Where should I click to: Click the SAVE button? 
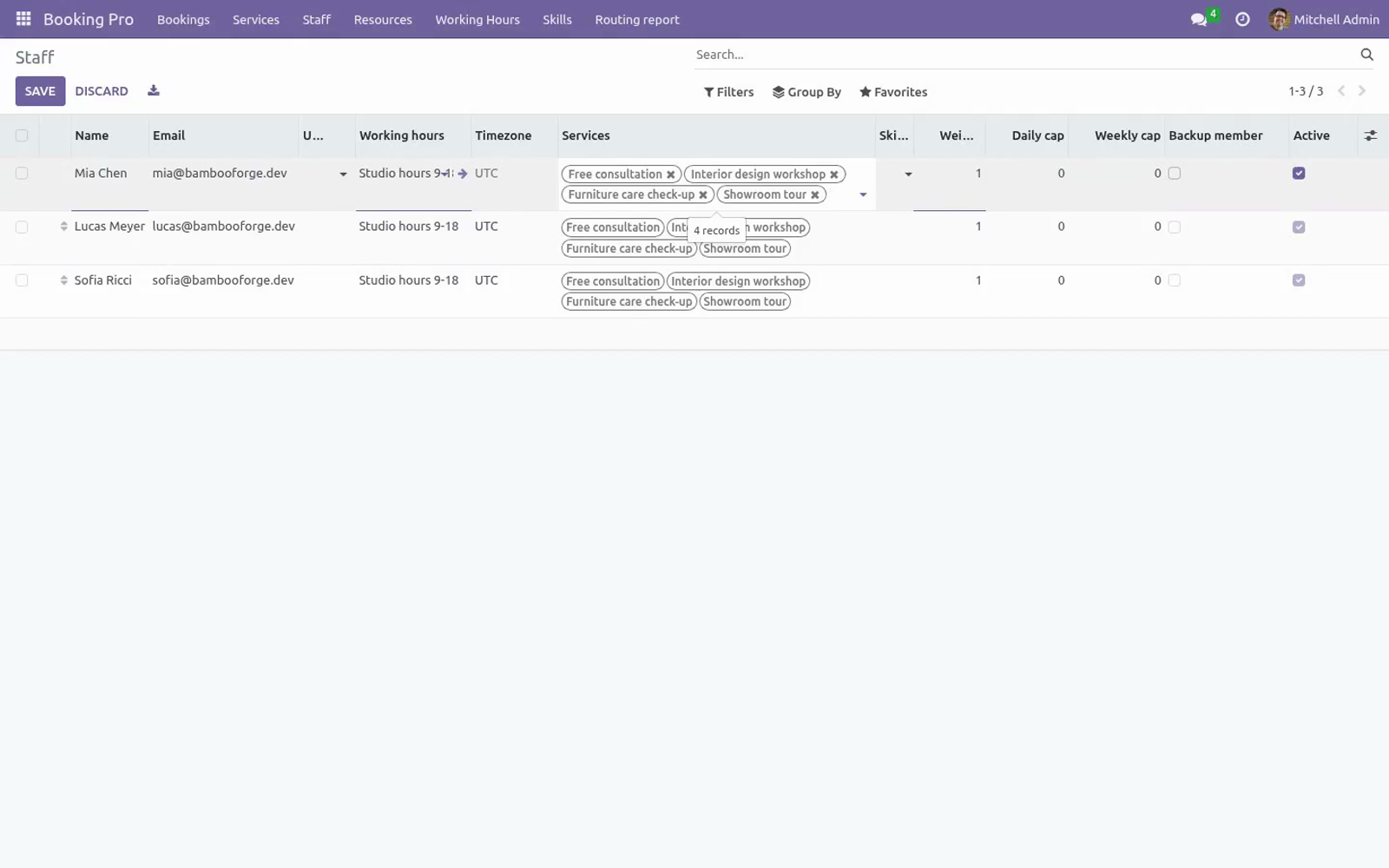click(40, 91)
